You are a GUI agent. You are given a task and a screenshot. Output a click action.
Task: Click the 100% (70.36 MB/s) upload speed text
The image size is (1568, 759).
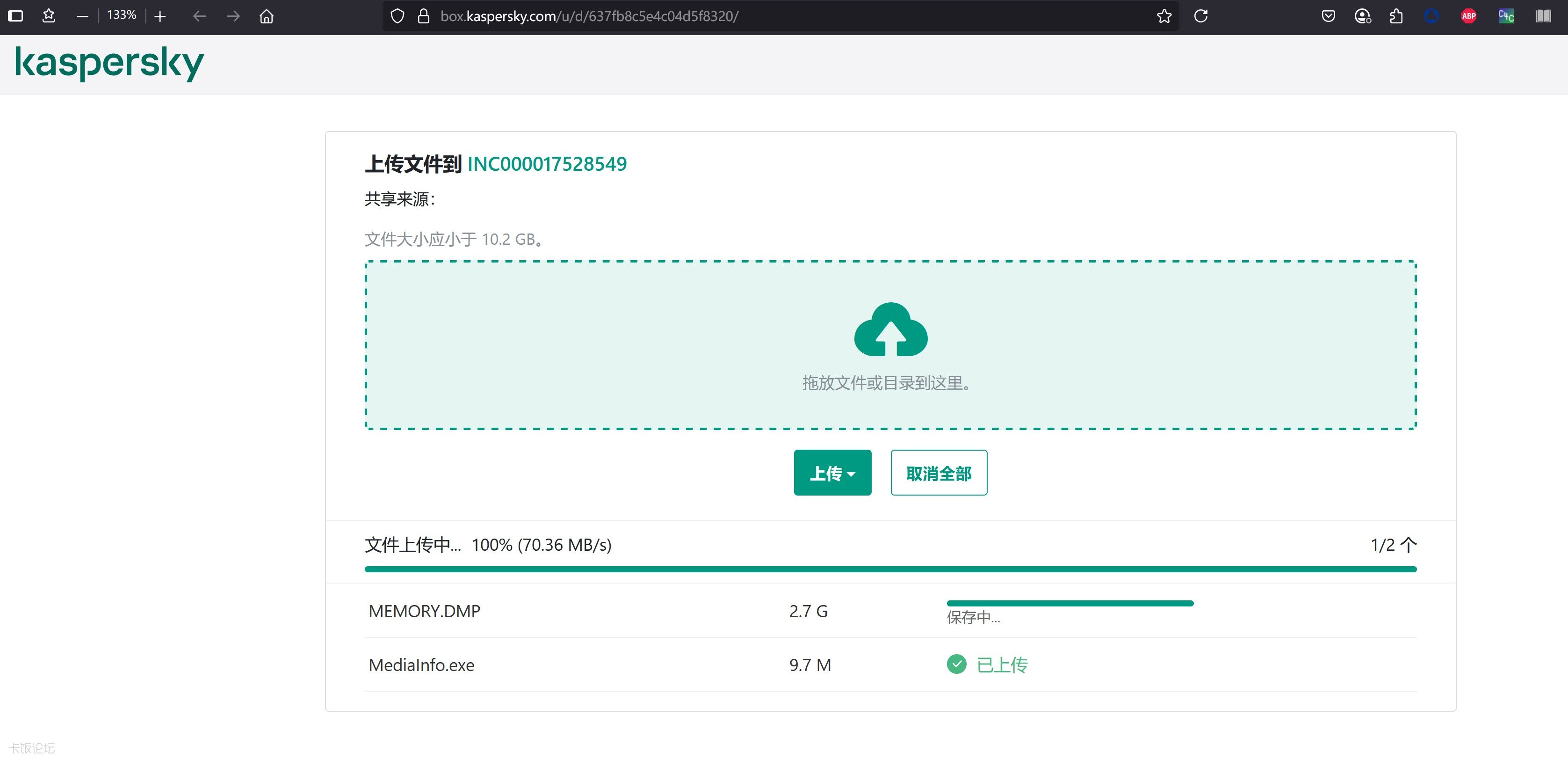pos(541,545)
